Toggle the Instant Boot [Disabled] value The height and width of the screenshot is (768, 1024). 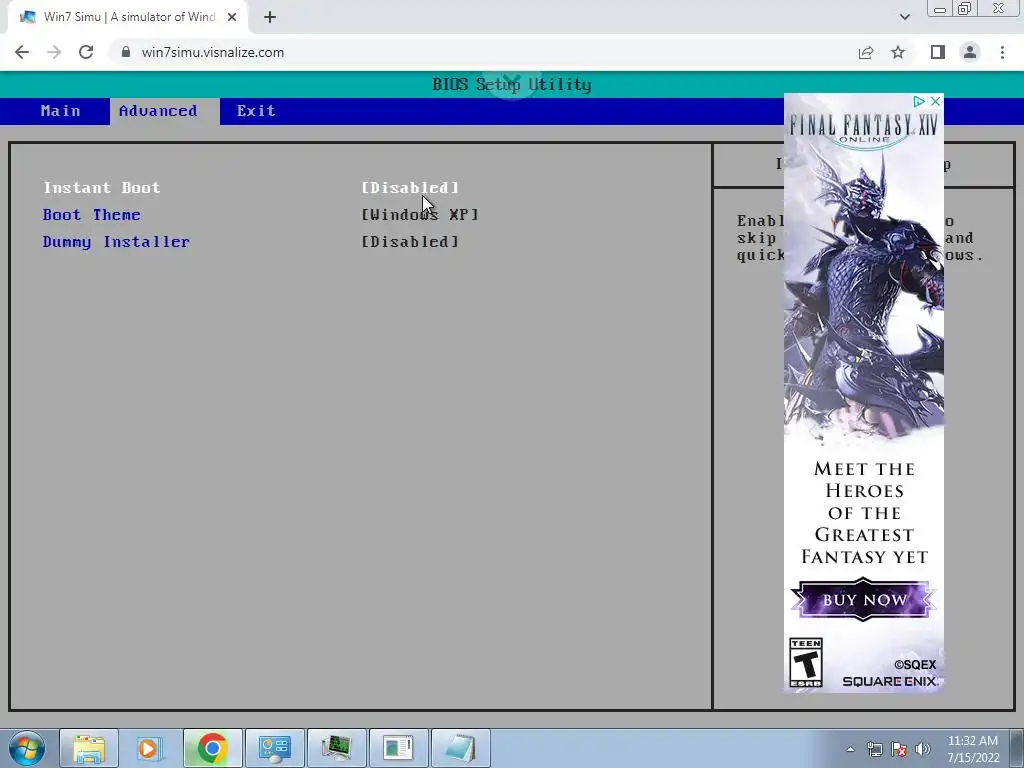click(x=410, y=188)
